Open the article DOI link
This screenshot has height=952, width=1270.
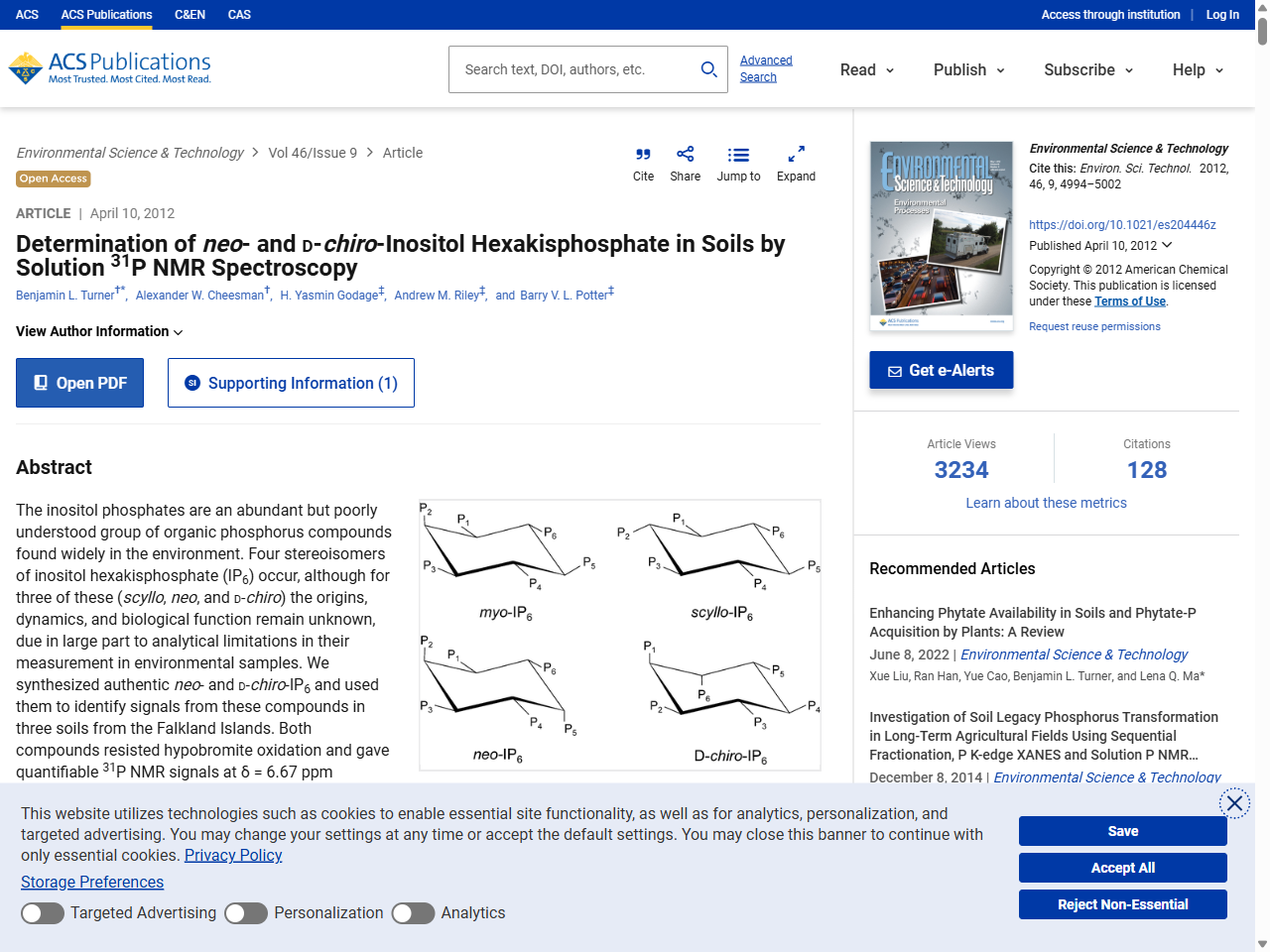(1122, 225)
